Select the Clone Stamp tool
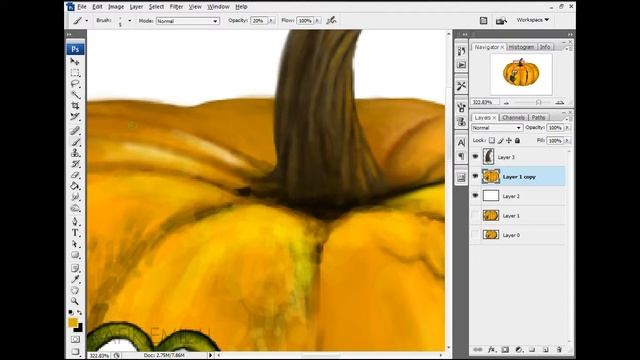Screen dimensions: 640x360 pyautogui.click(x=75, y=153)
